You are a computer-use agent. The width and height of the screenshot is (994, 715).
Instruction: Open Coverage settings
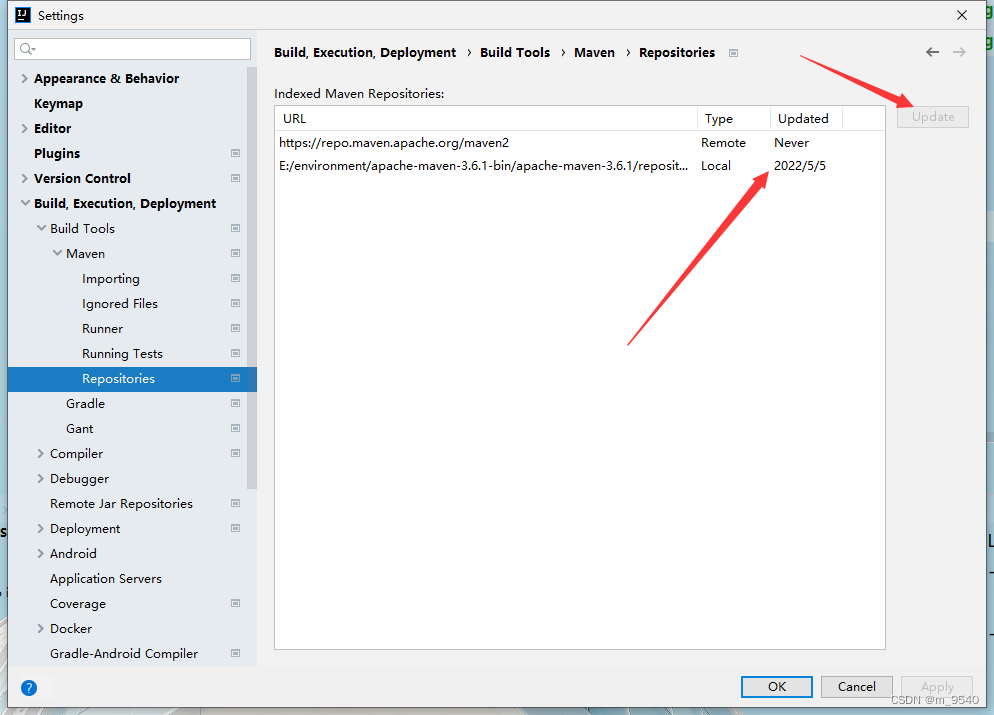coord(78,604)
